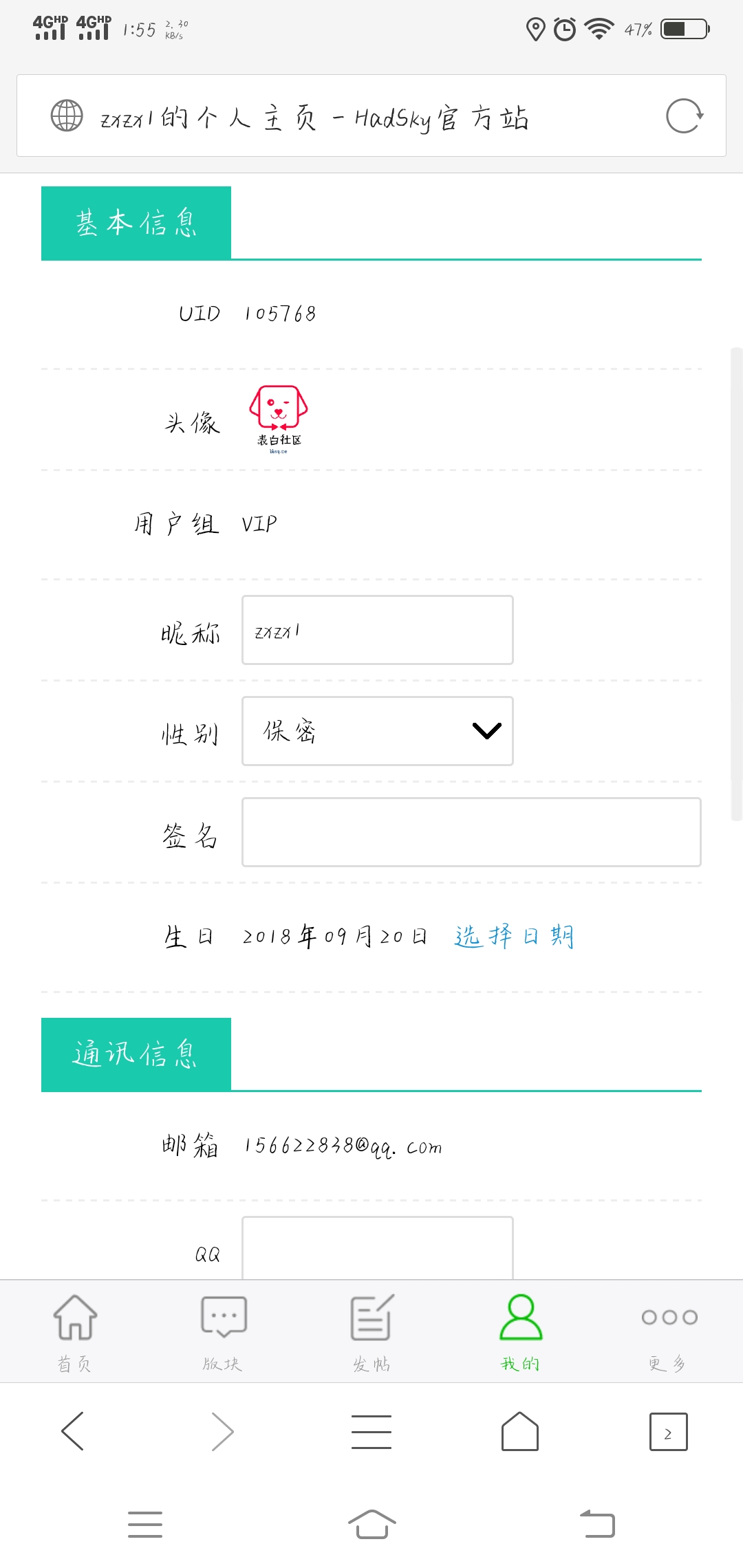Open the 首页 home tab
The image size is (743, 1568).
74,1332
